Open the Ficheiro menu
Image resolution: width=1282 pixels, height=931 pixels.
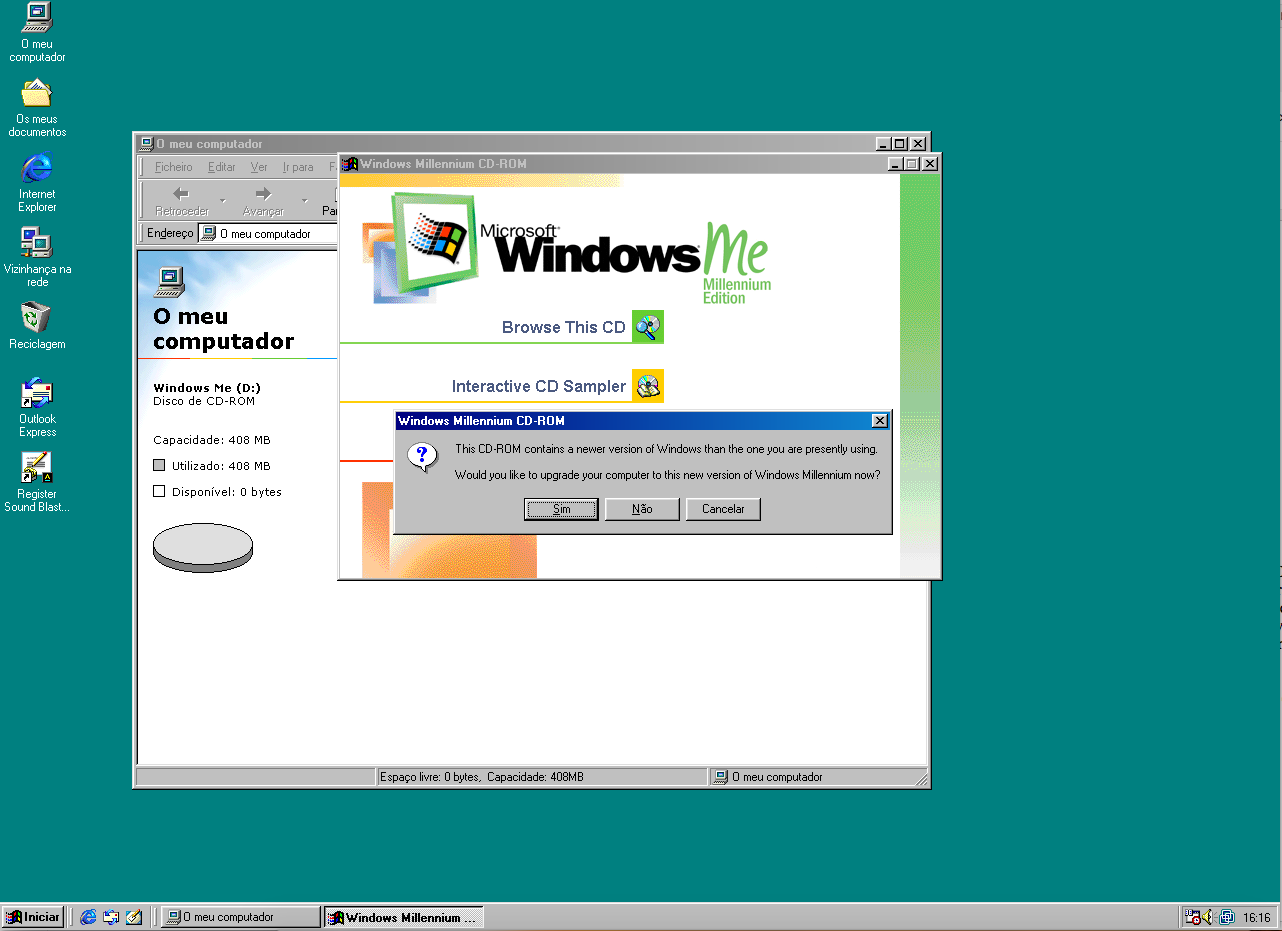click(174, 167)
